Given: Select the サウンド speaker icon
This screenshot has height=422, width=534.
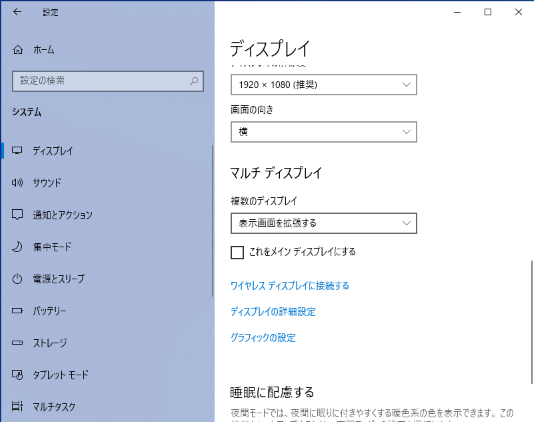Looking at the screenshot, I should pos(17,183).
